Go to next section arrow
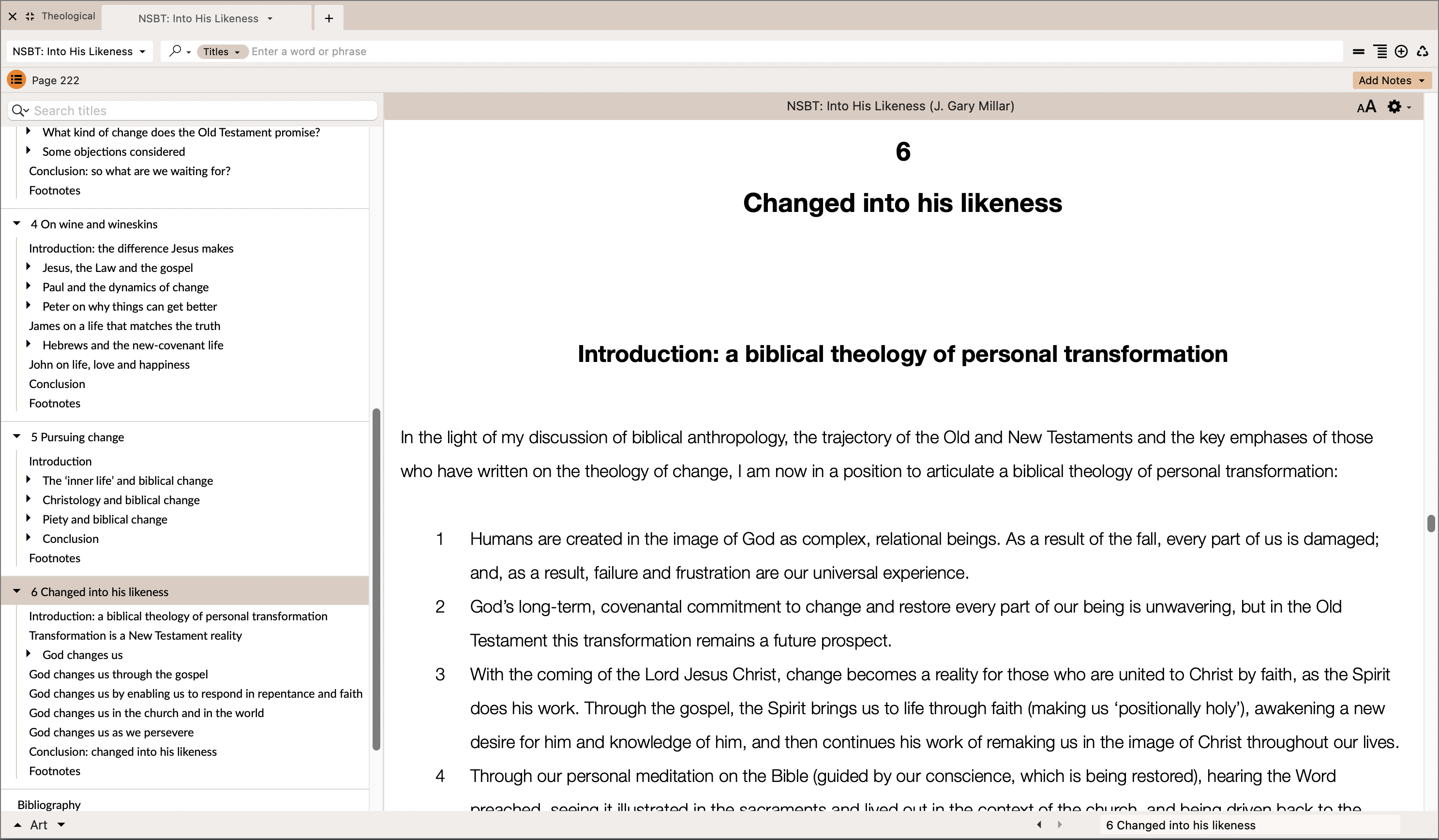This screenshot has height=840, width=1439. tap(1060, 825)
